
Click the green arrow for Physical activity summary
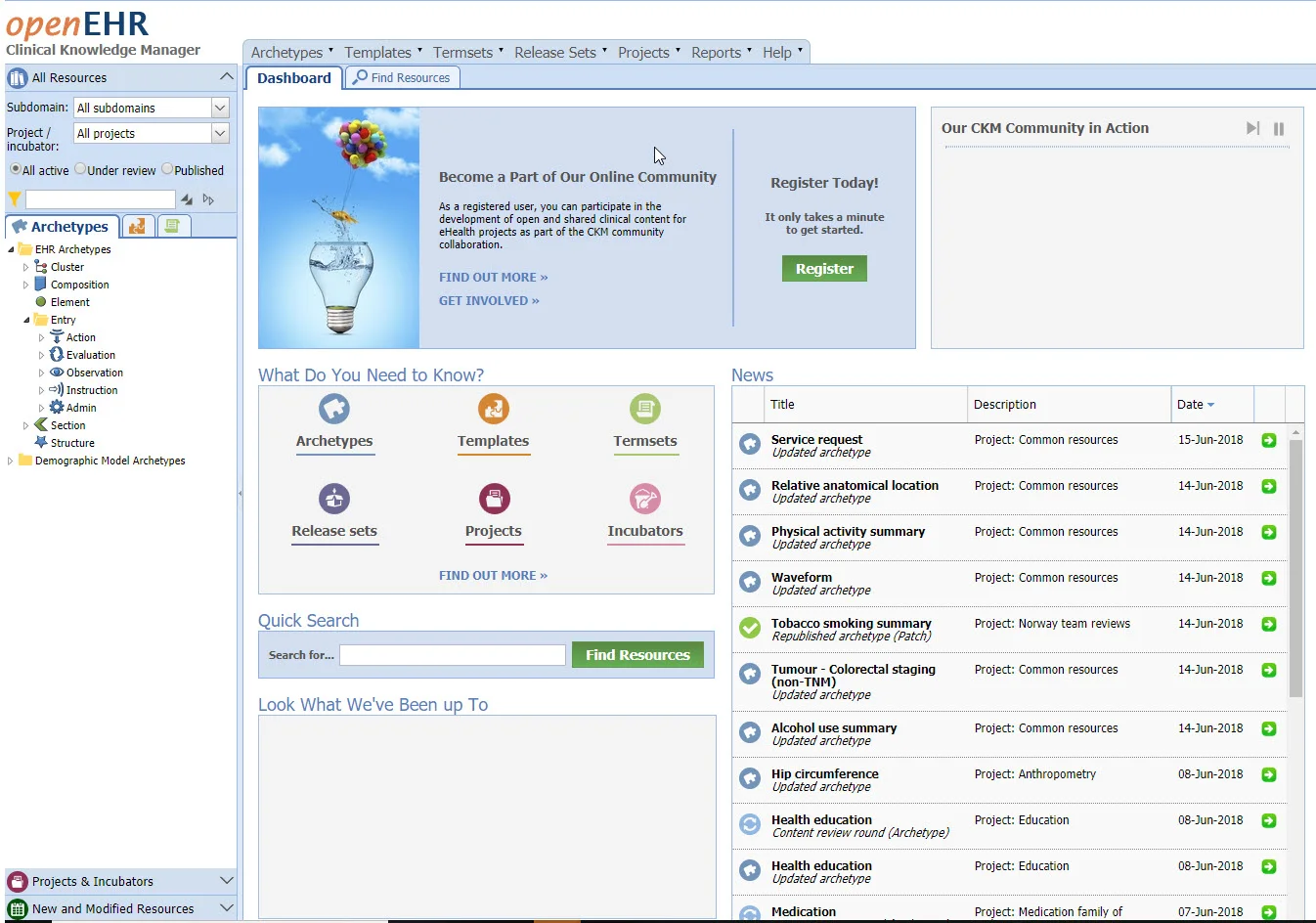(1269, 533)
